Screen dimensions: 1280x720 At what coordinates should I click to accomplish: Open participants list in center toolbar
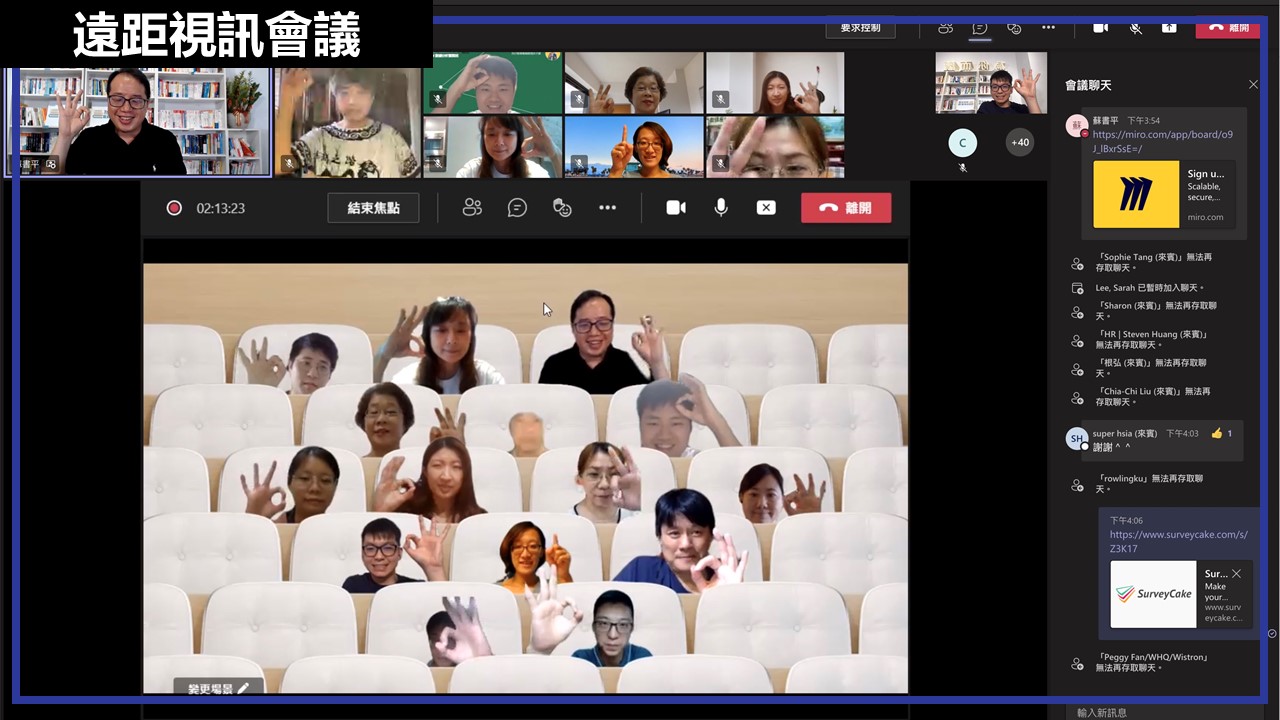click(472, 208)
